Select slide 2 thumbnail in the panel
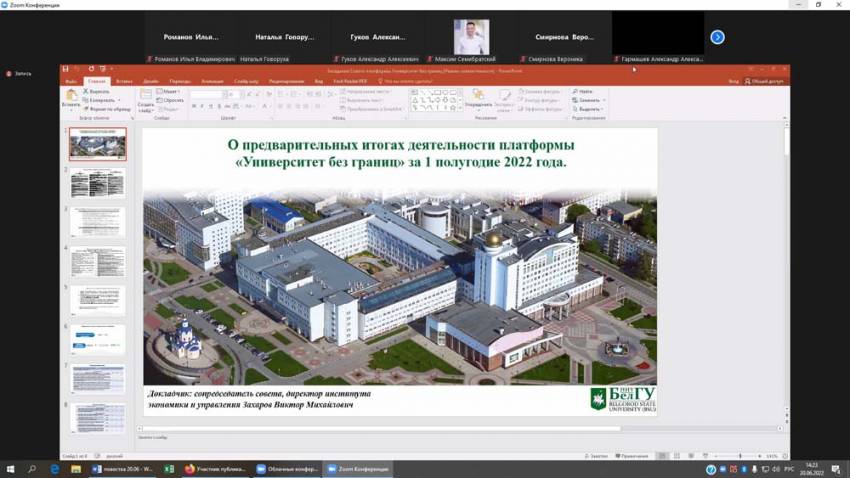850x478 pixels. 98,183
